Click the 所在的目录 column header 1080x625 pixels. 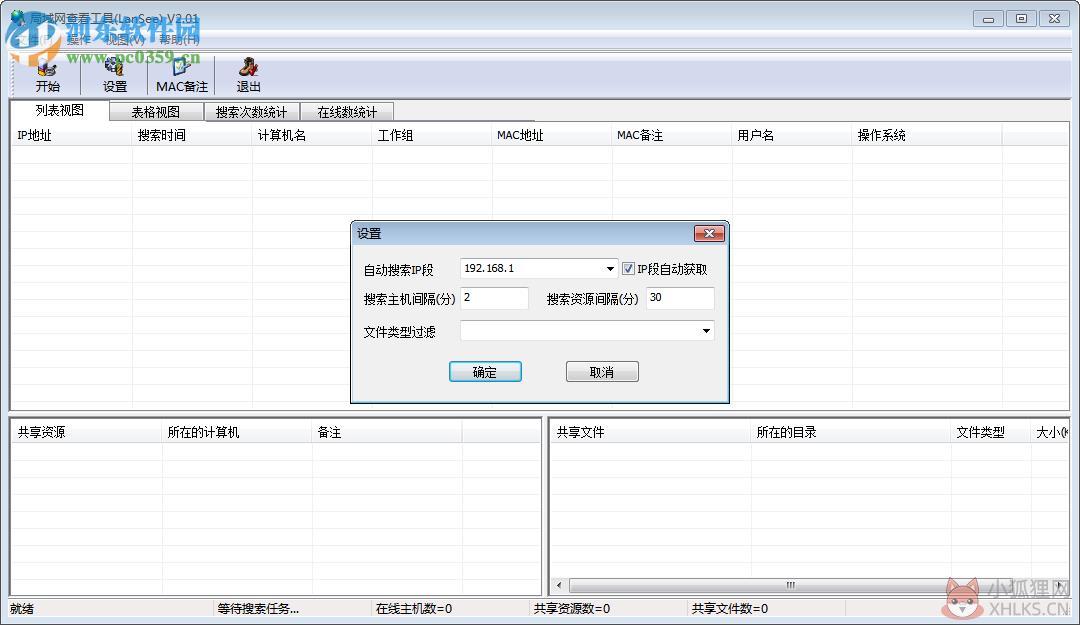coord(850,432)
